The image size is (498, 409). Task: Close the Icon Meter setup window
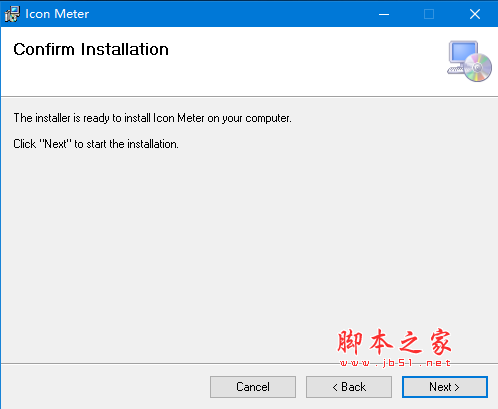(475, 14)
